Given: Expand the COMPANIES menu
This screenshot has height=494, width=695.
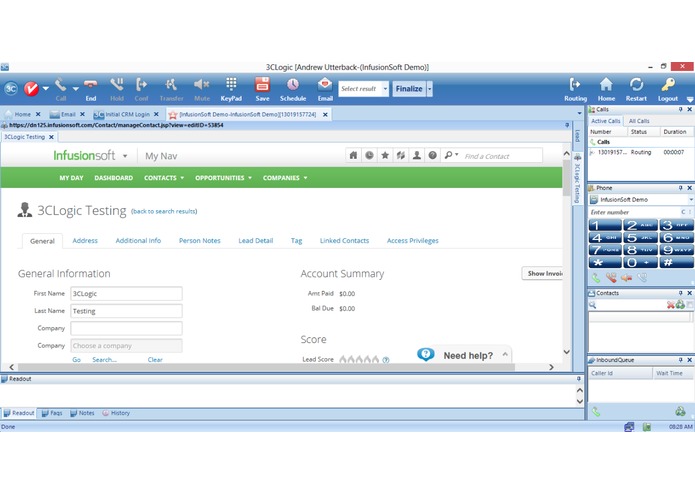Looking at the screenshot, I should click(285, 178).
